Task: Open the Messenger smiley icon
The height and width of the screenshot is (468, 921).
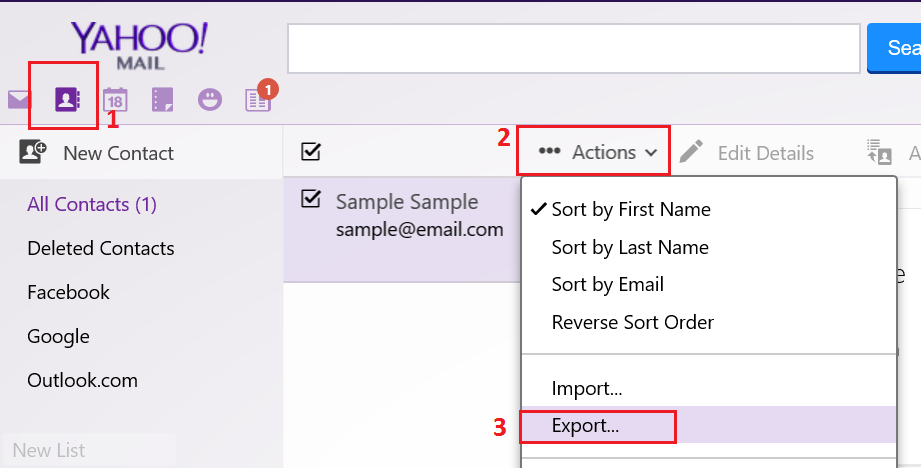Action: [x=210, y=99]
